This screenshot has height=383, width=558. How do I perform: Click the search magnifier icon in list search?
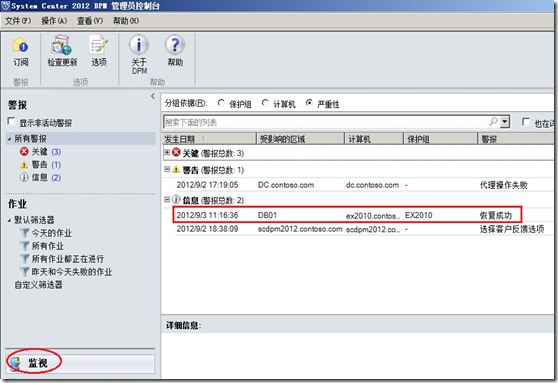click(x=493, y=122)
